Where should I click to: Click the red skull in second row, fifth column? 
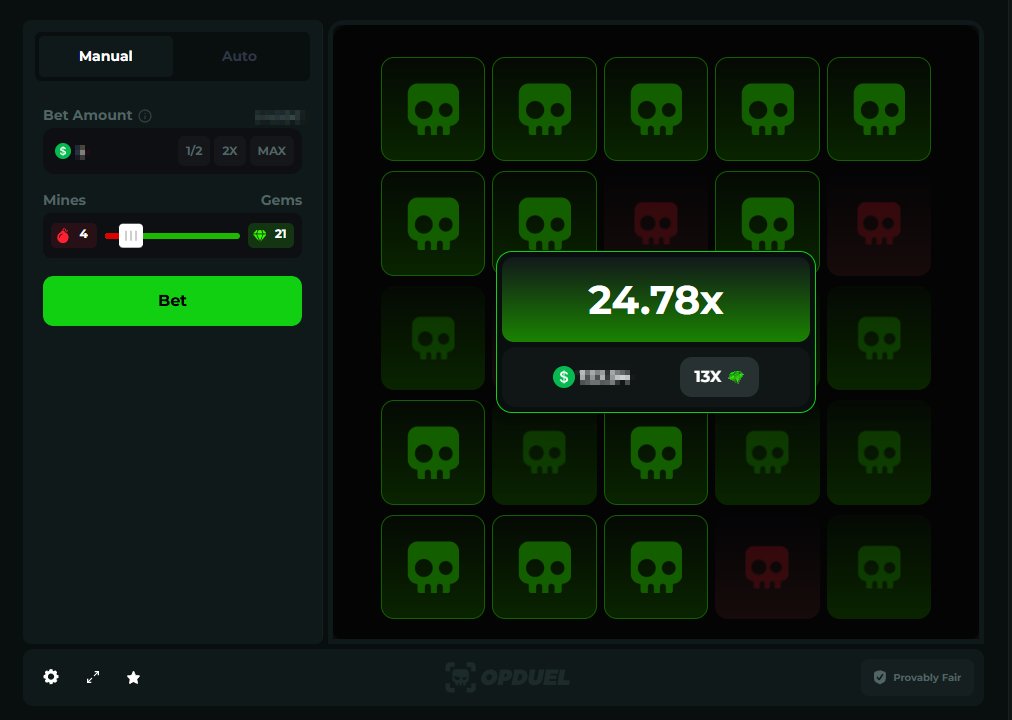point(879,223)
